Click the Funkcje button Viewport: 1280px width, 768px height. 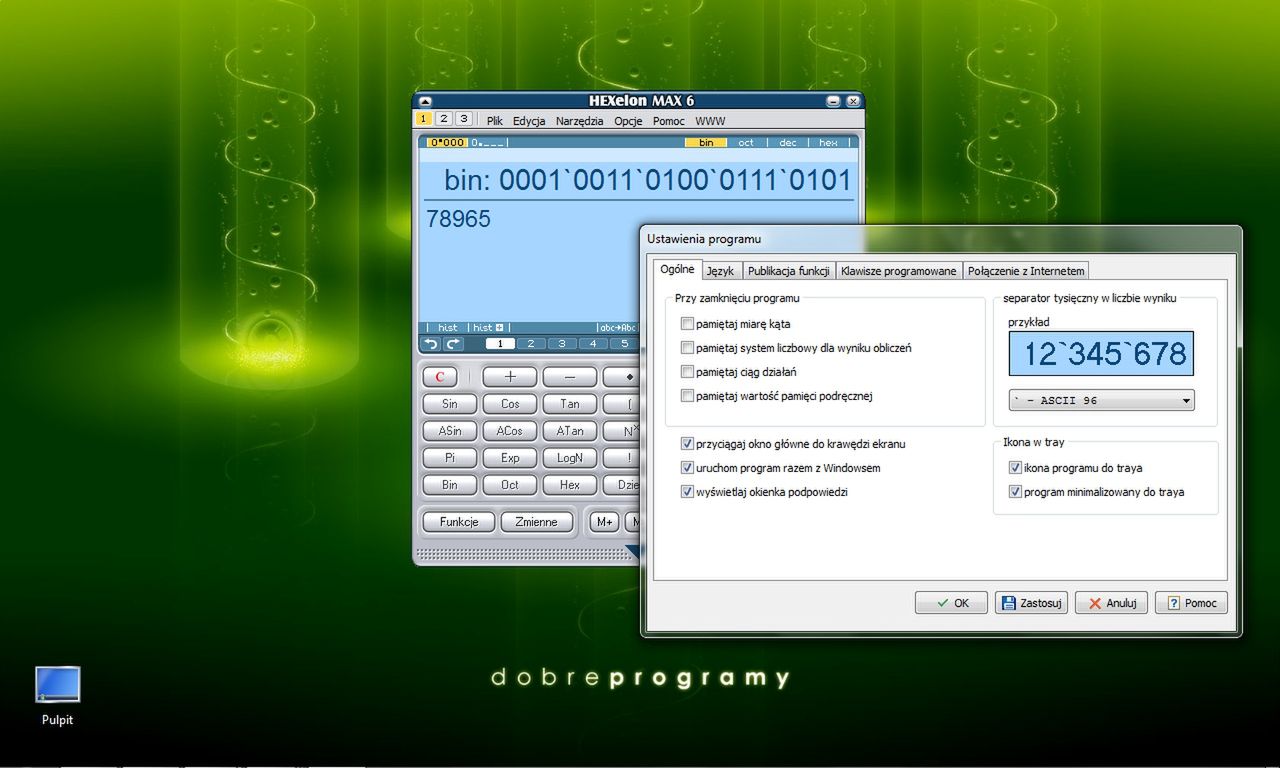[x=458, y=522]
